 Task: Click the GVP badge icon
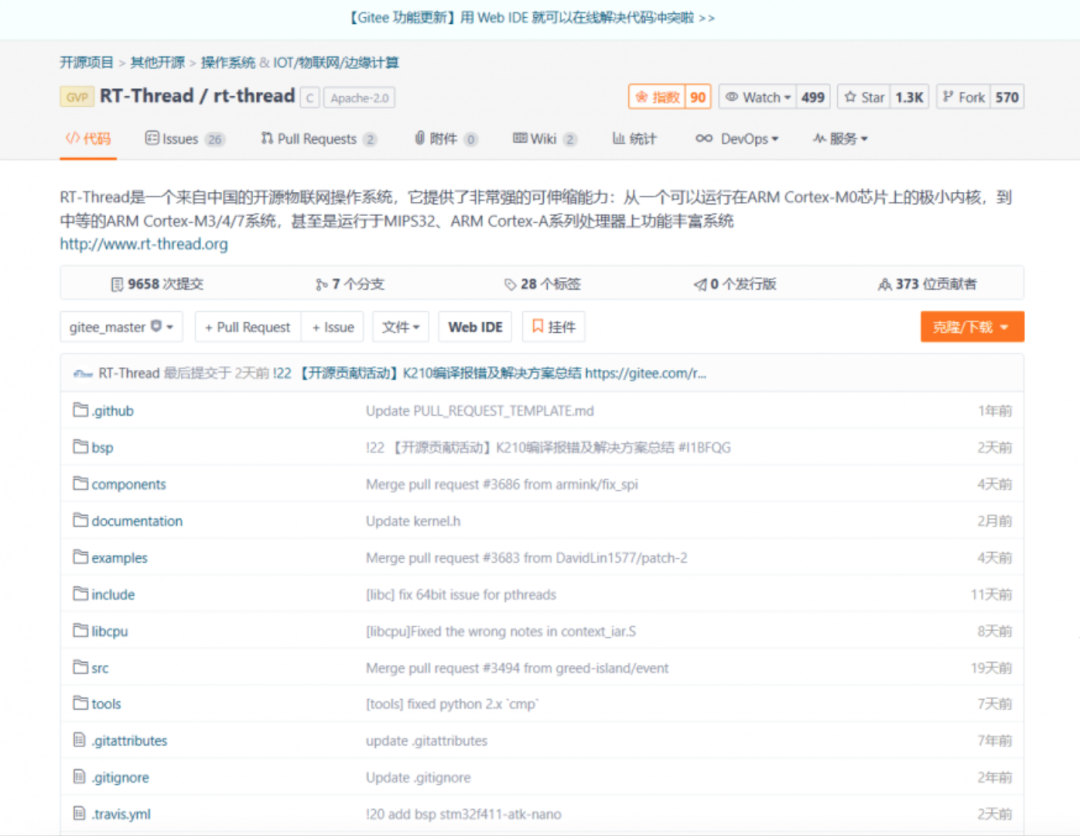[77, 97]
